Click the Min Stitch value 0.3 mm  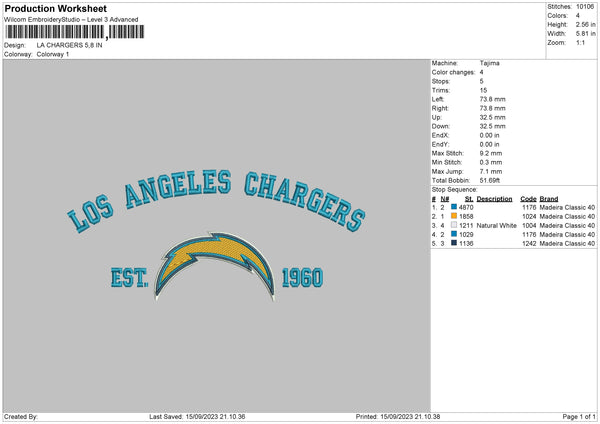tap(491, 162)
